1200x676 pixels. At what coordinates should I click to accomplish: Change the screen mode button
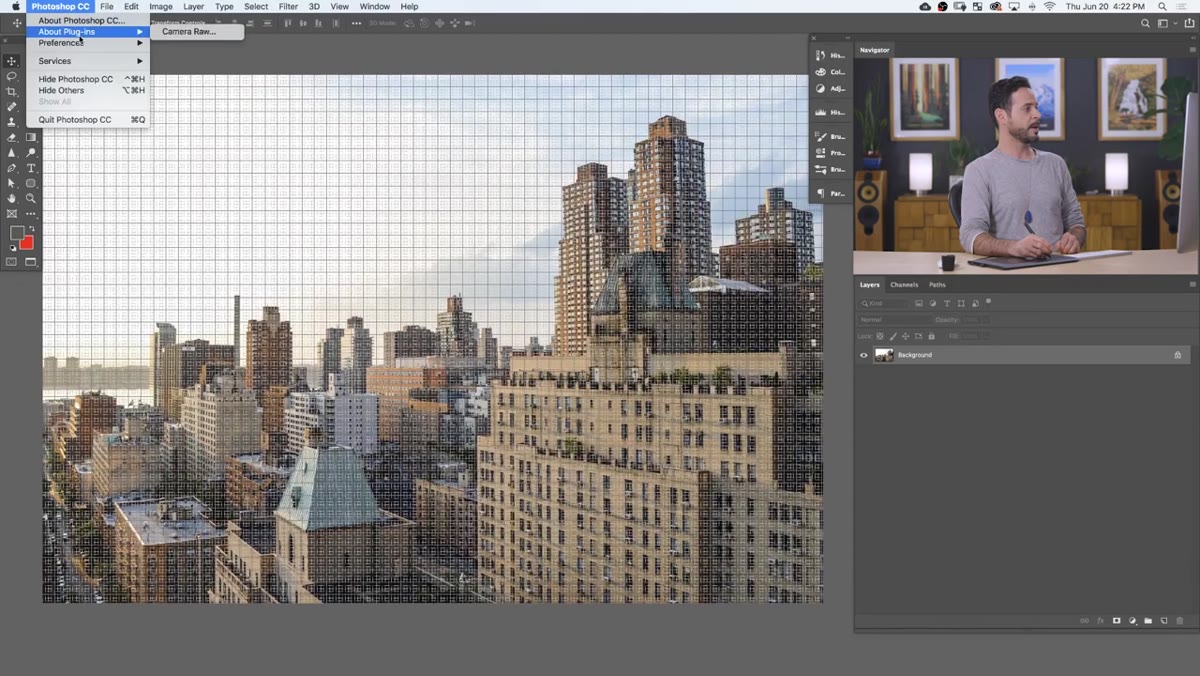31,262
